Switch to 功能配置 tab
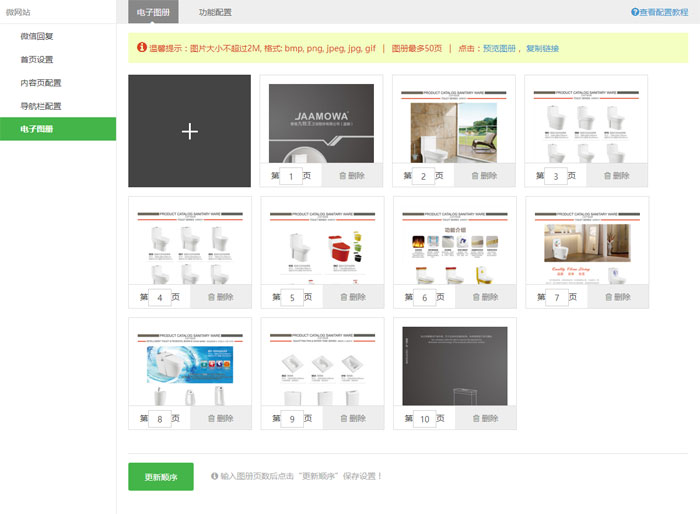The height and width of the screenshot is (514, 700). click(214, 12)
